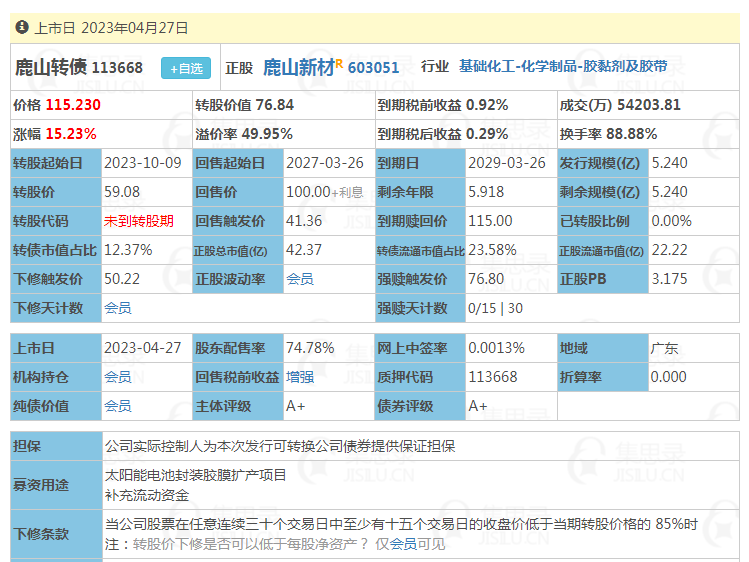This screenshot has width=749, height=562.
Task: Open 增强 link beside 回售税前收益
Action: [300, 377]
